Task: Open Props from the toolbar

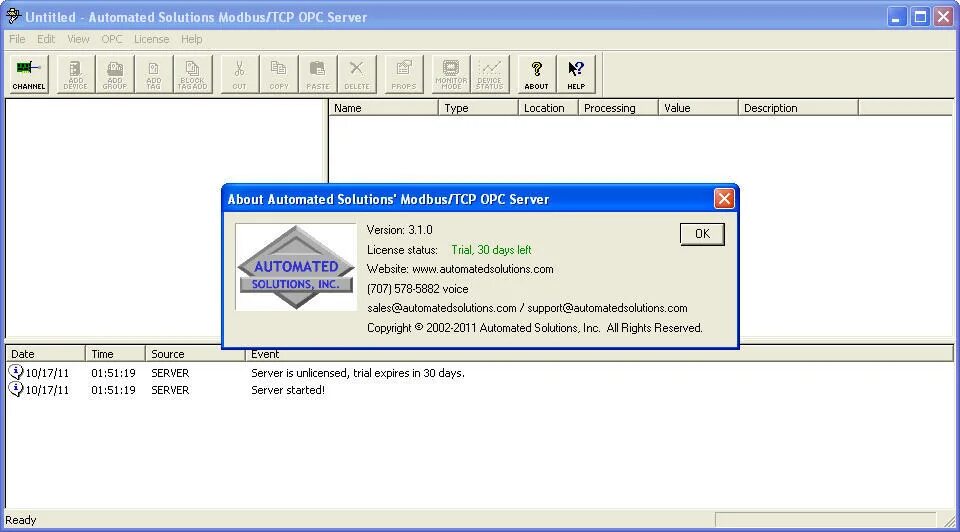Action: tap(403, 74)
